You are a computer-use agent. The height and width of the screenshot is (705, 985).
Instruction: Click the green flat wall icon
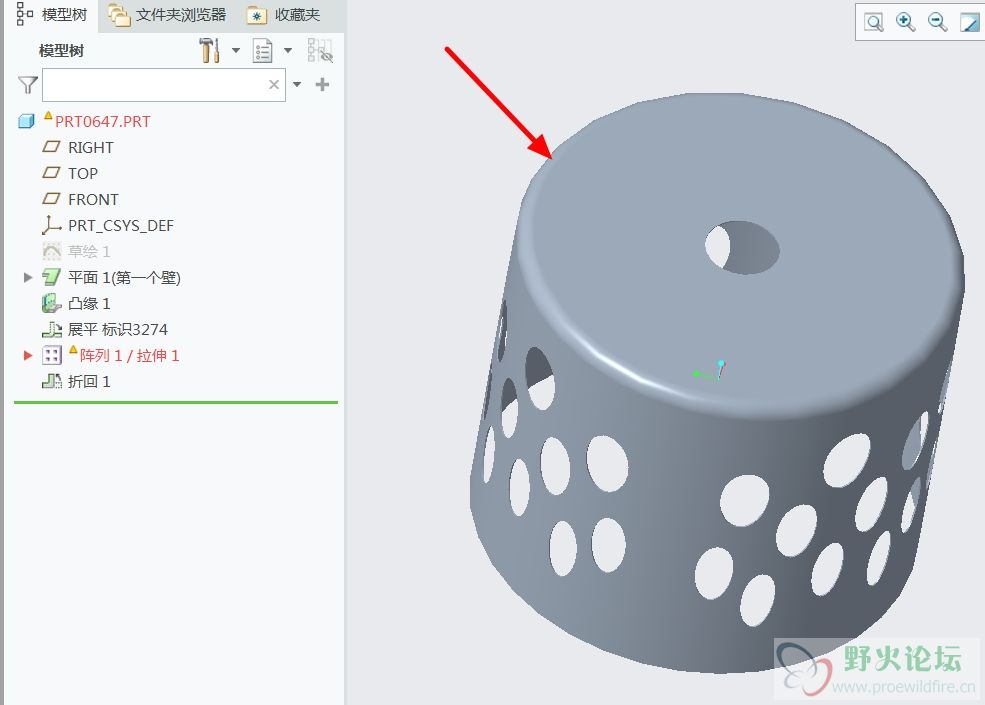pos(52,277)
